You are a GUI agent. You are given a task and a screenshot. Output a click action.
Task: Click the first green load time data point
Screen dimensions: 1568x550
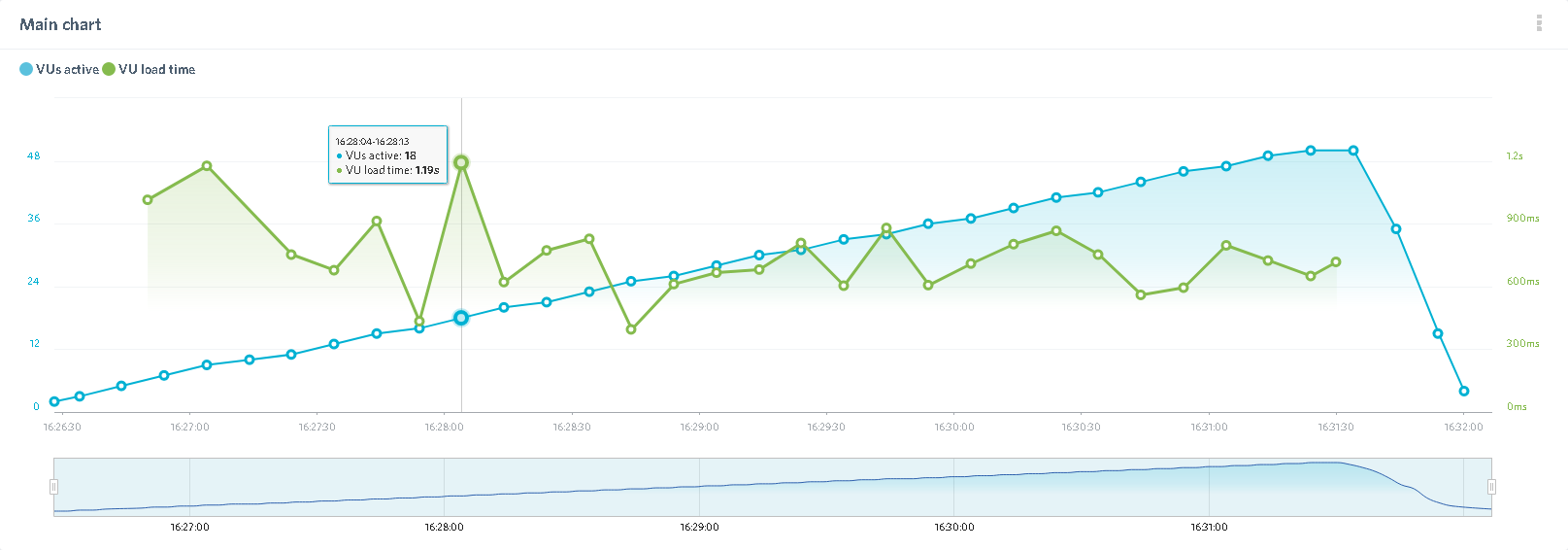(148, 200)
